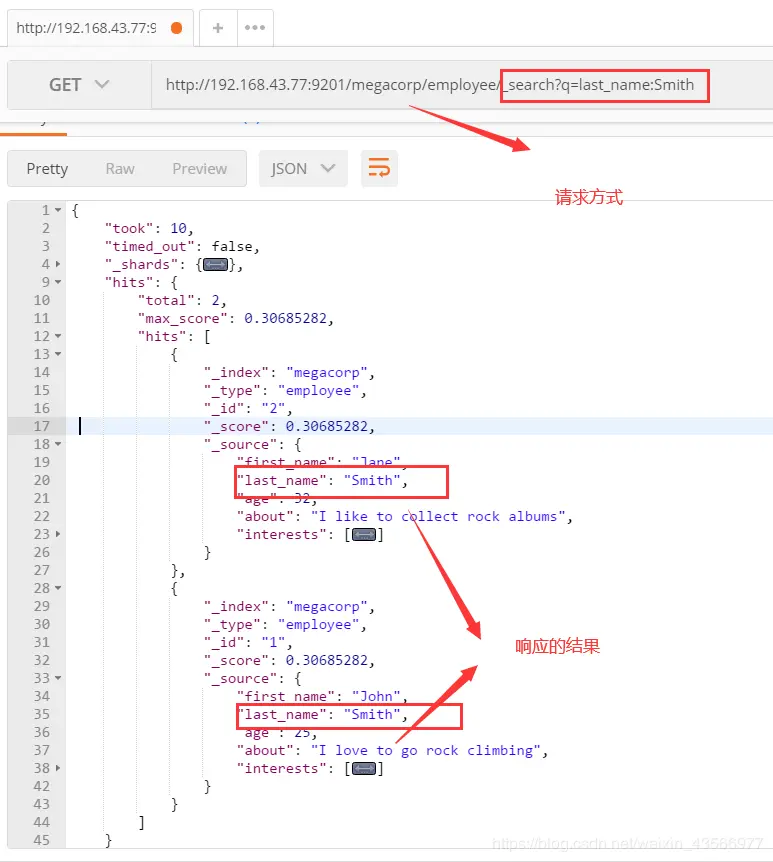The width and height of the screenshot is (773, 862).
Task: Click the "_score" value on line 17
Action: point(327,426)
